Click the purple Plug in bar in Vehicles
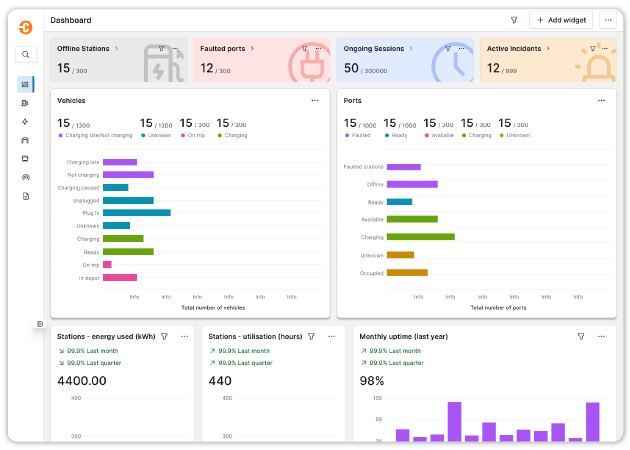This screenshot has width=630, height=450. (x=136, y=212)
